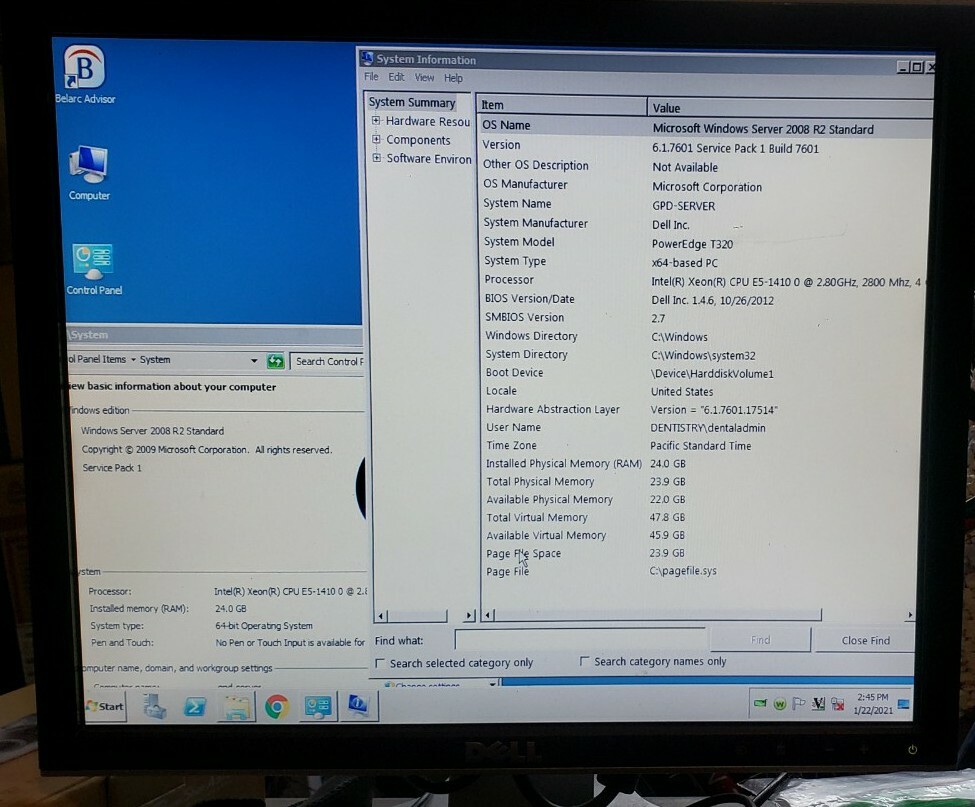Open Google Chrome from the taskbar
Image resolution: width=975 pixels, height=807 pixels.
tap(277, 707)
